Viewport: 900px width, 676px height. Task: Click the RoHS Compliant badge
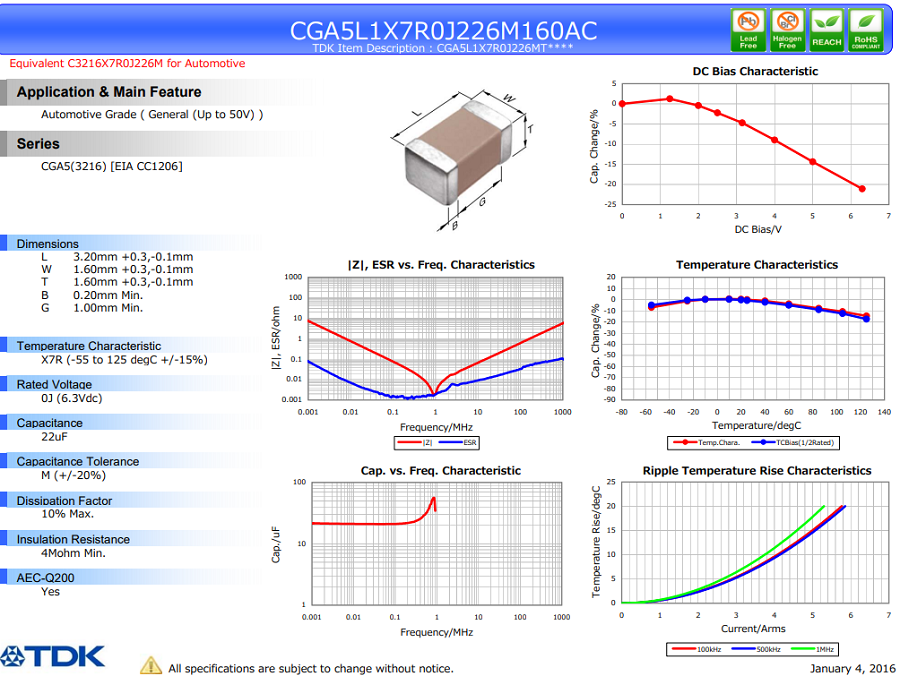click(866, 30)
